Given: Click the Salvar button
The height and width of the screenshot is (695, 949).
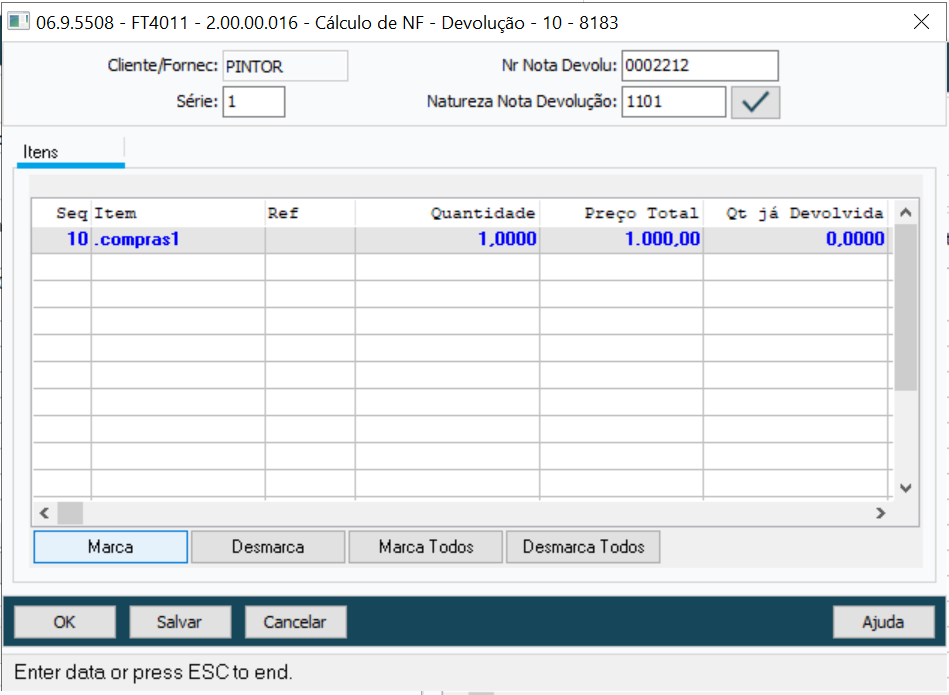Looking at the screenshot, I should click(x=180, y=622).
